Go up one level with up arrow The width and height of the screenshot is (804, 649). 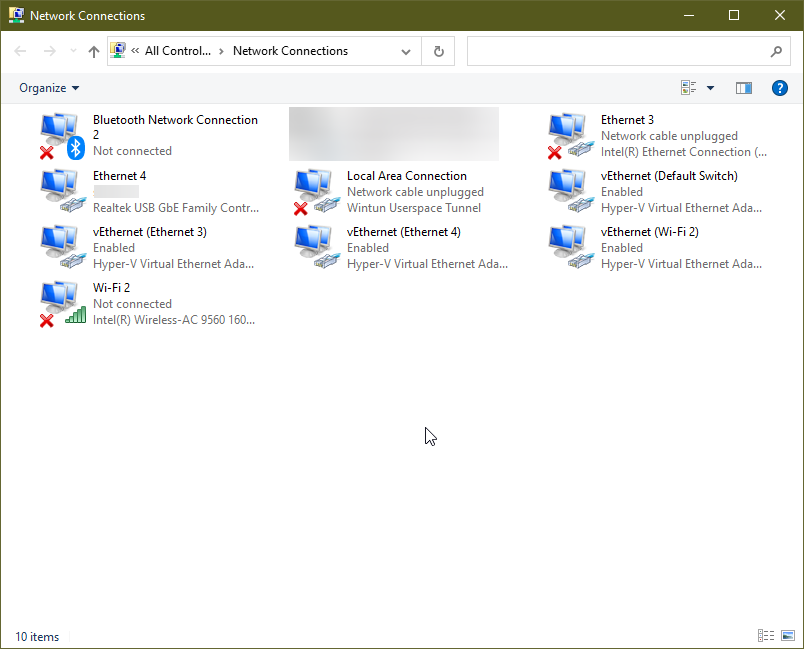pyautogui.click(x=93, y=51)
